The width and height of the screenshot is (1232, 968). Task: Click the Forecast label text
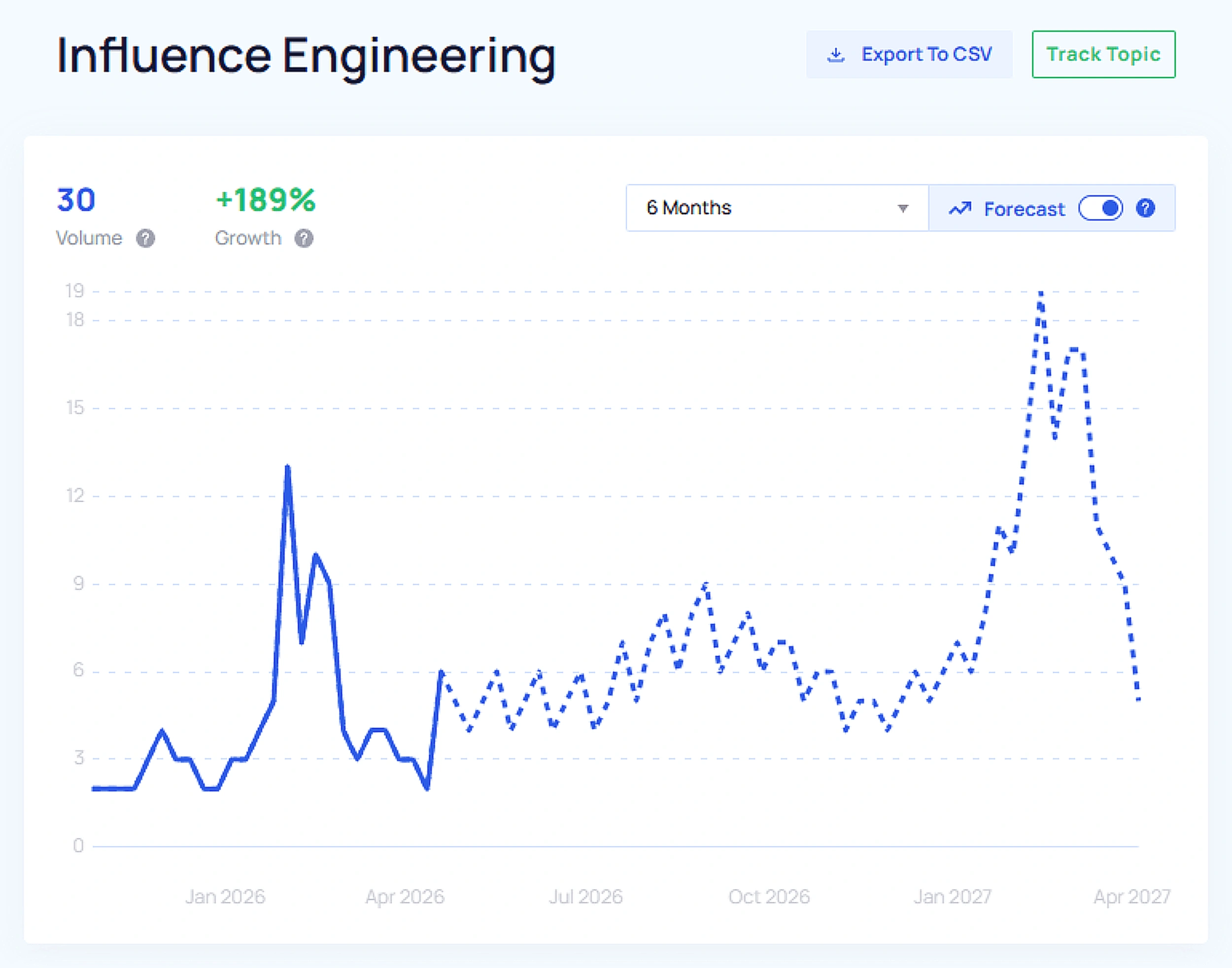[1024, 209]
